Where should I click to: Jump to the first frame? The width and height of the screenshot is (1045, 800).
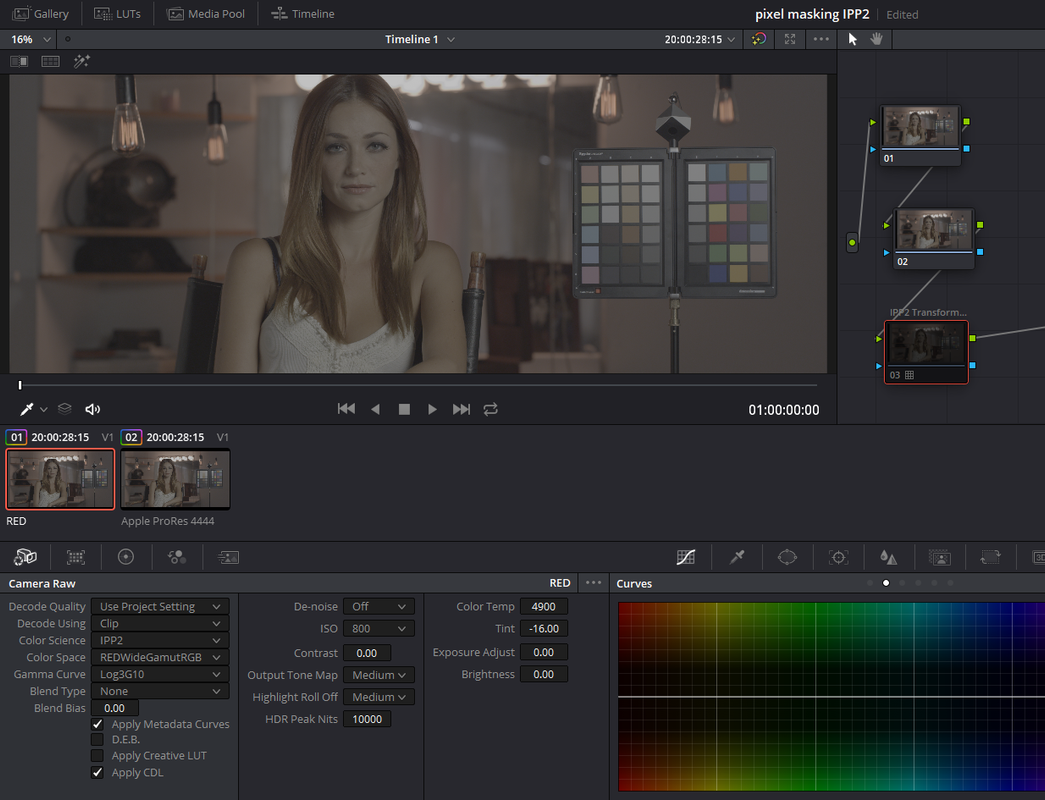tap(346, 409)
